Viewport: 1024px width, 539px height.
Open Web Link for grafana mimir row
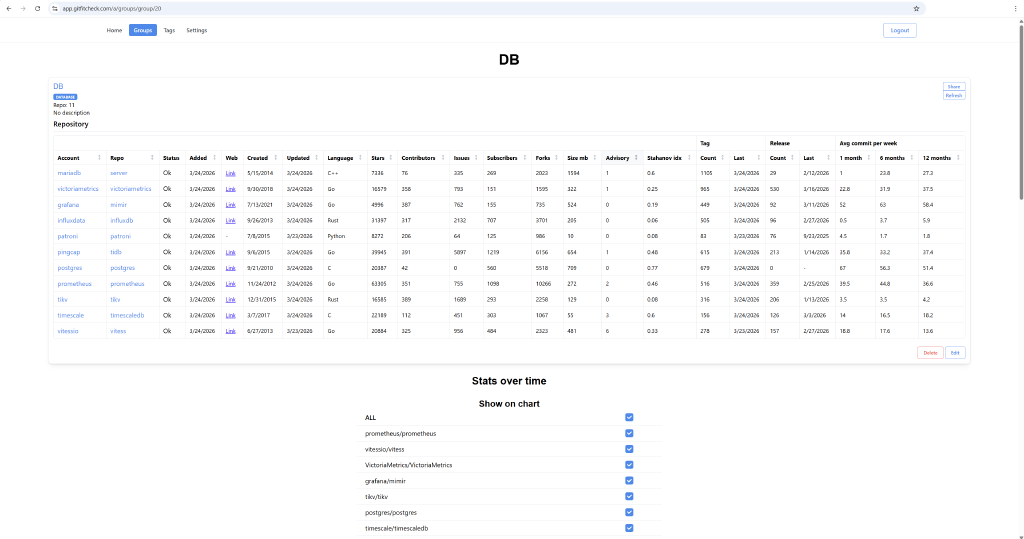tap(231, 204)
